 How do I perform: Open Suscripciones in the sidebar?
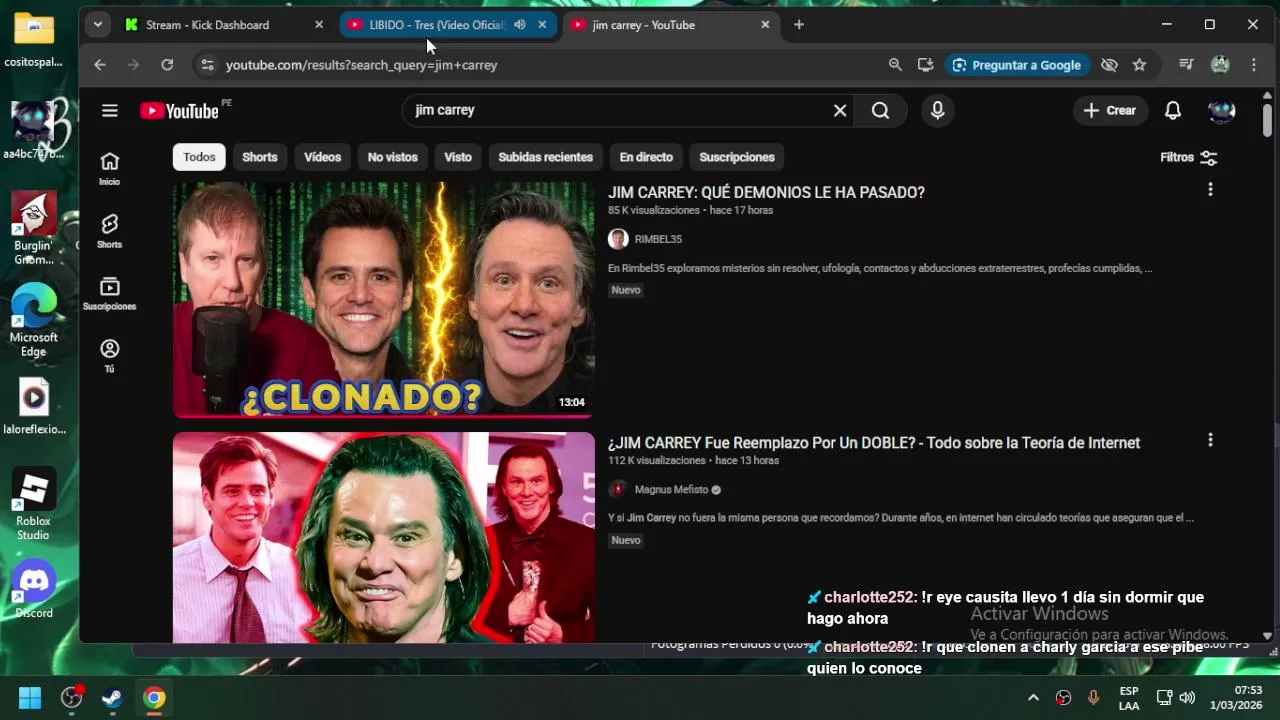click(x=110, y=293)
